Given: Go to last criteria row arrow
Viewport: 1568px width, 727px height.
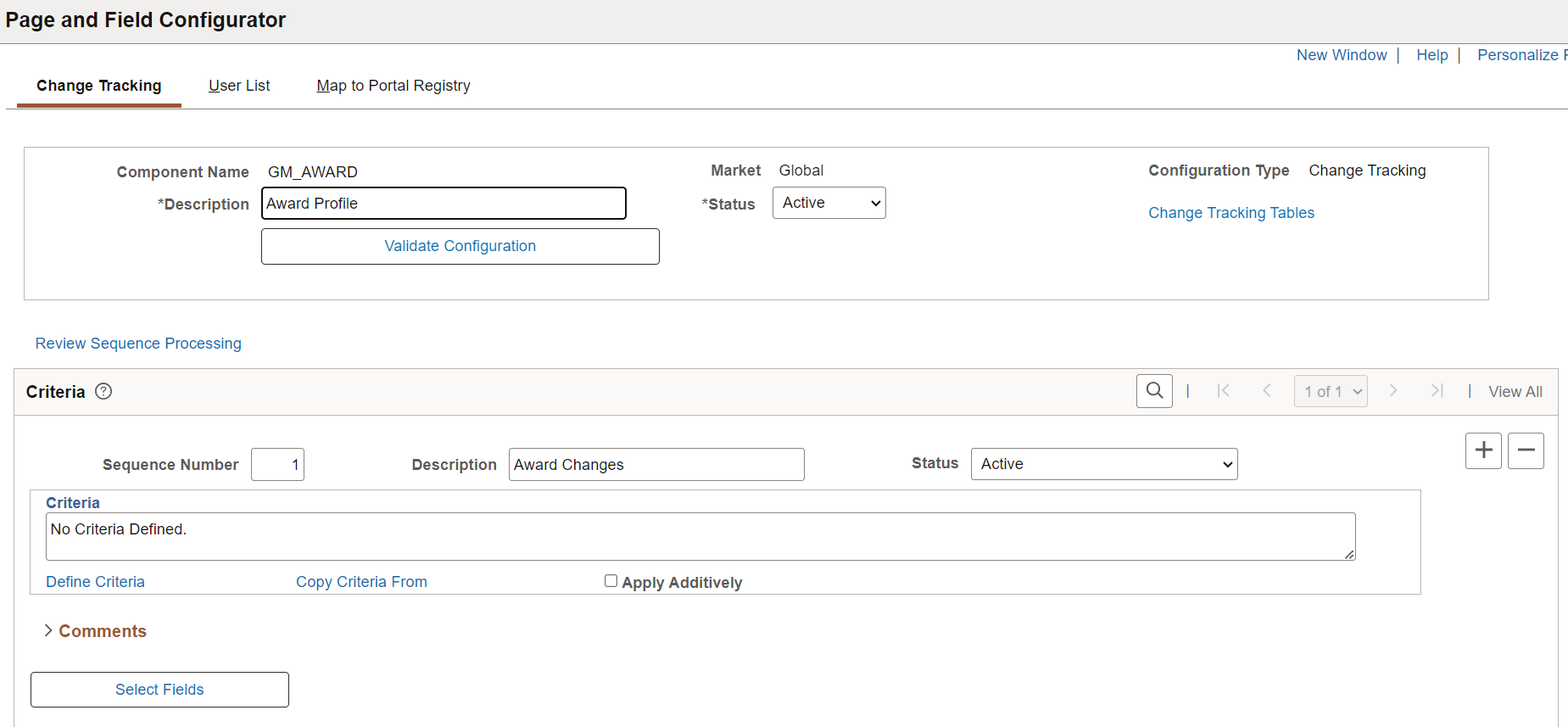Looking at the screenshot, I should 1437,391.
